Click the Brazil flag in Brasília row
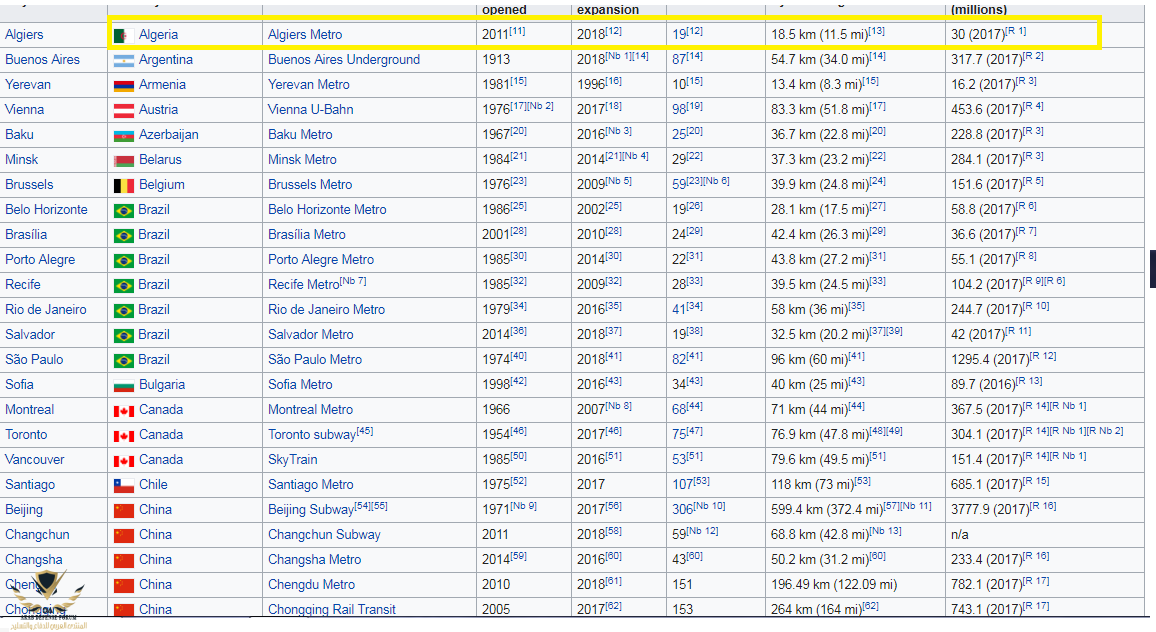This screenshot has height=632, width=1156. point(123,236)
